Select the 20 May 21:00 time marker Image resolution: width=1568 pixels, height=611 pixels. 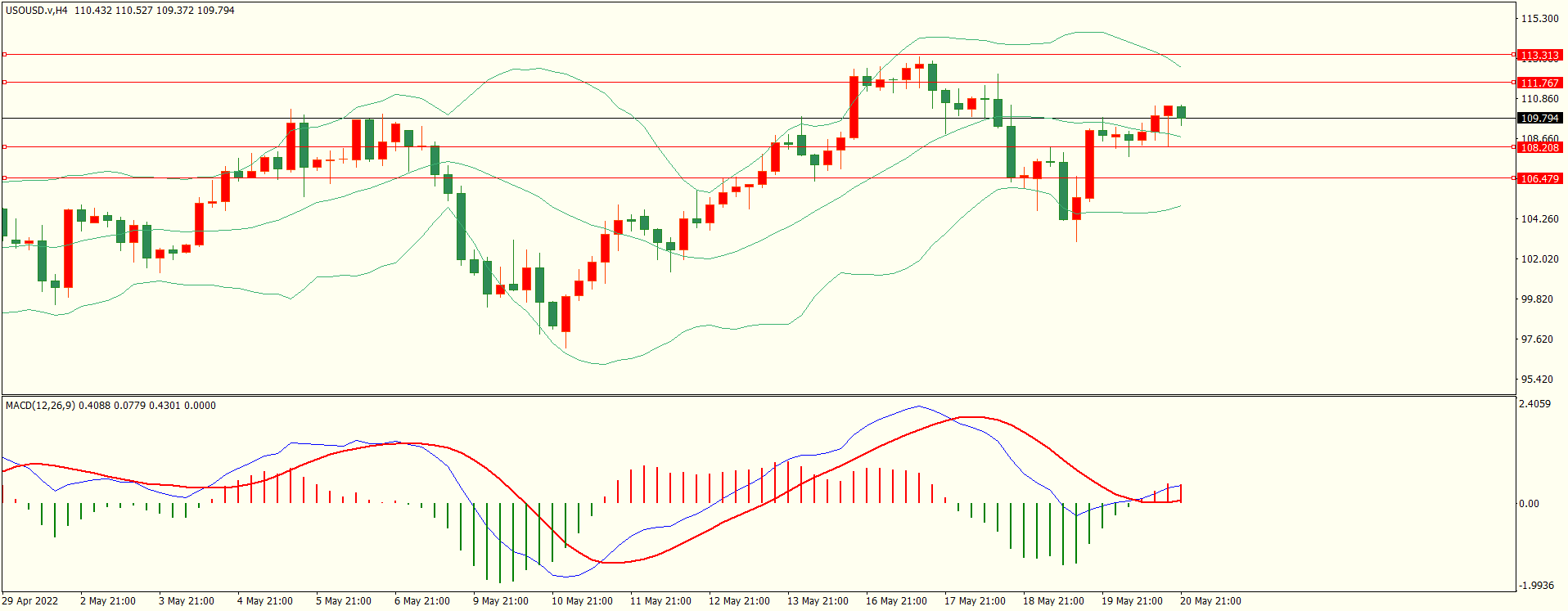1210,601
